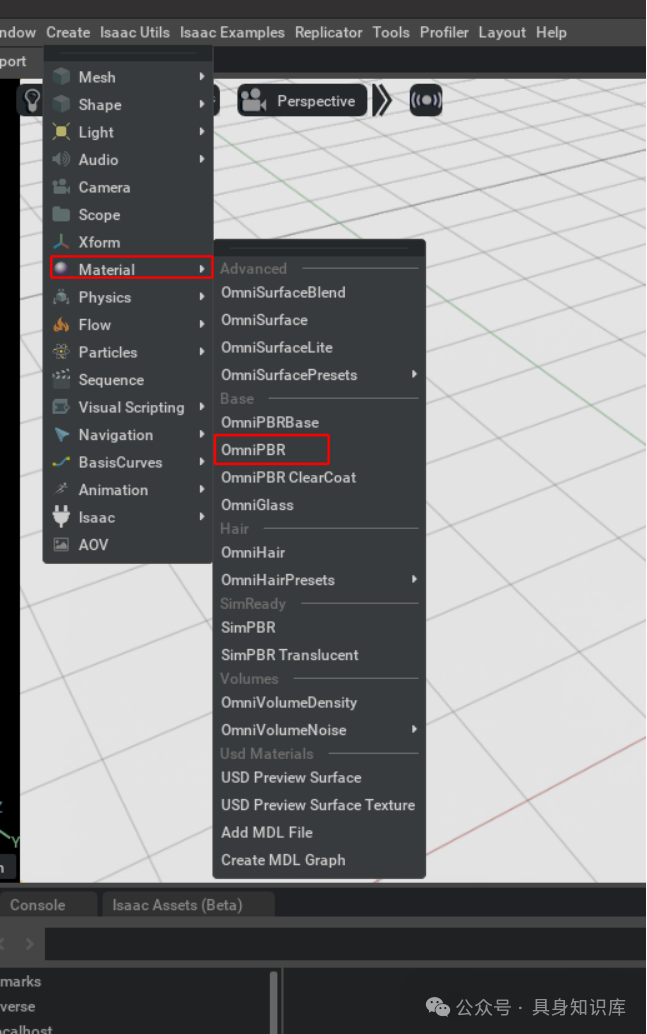
Task: Switch to the Isaac Assets (Beta) tab
Action: pos(177,905)
